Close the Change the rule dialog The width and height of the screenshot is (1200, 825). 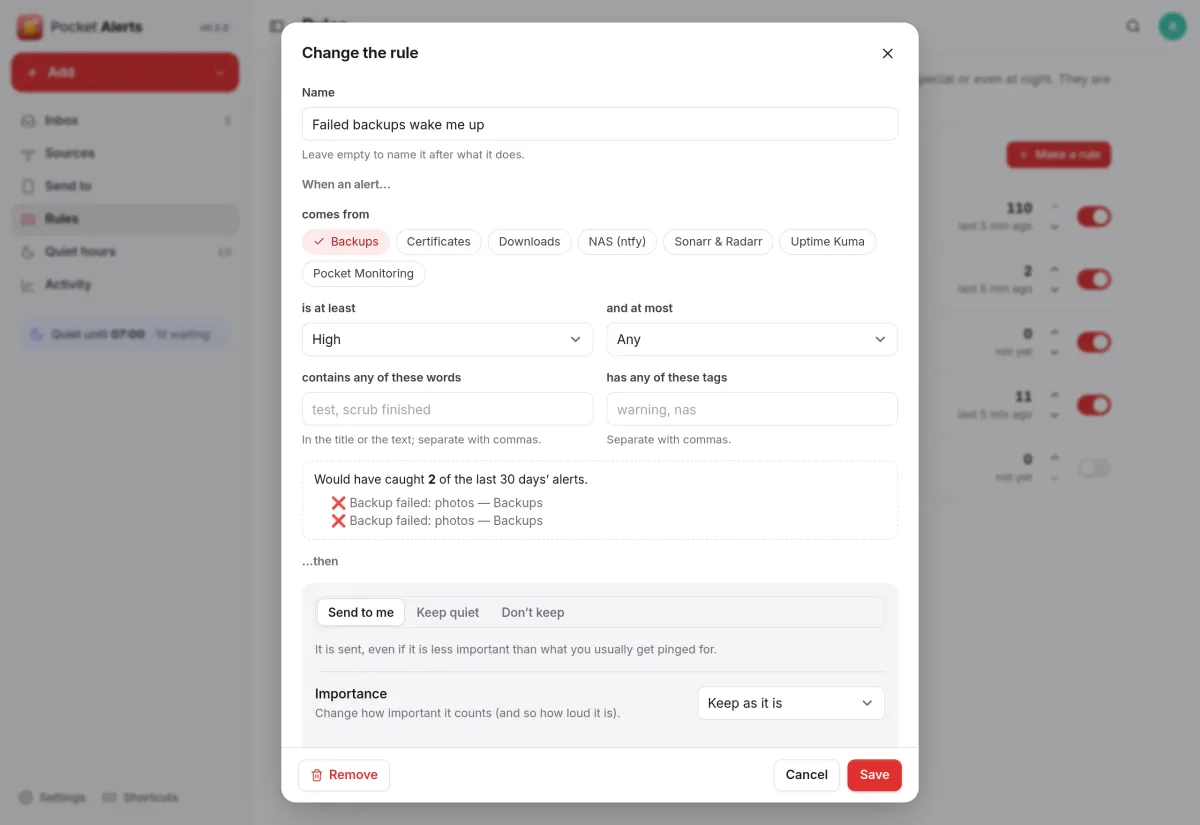(887, 54)
